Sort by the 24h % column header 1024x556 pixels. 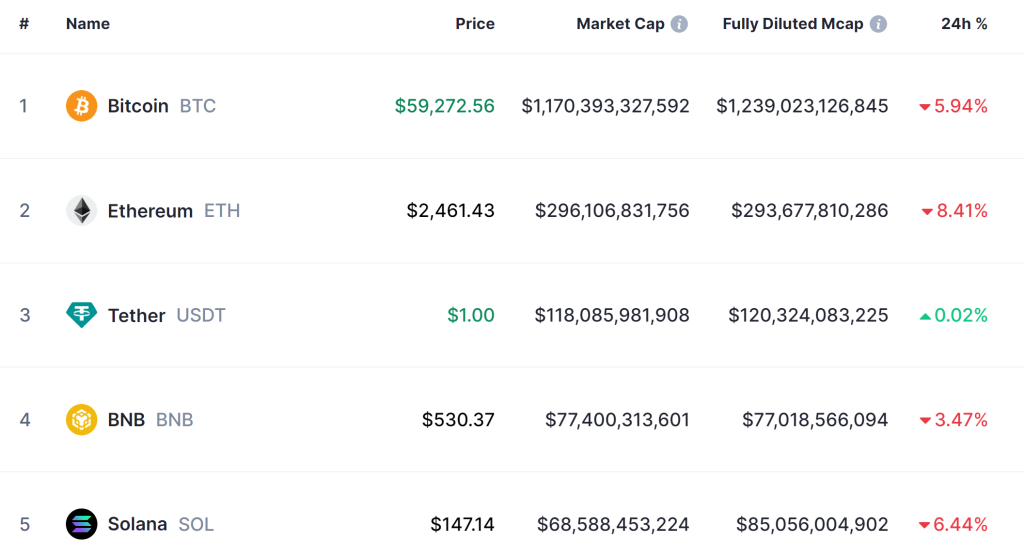click(964, 24)
